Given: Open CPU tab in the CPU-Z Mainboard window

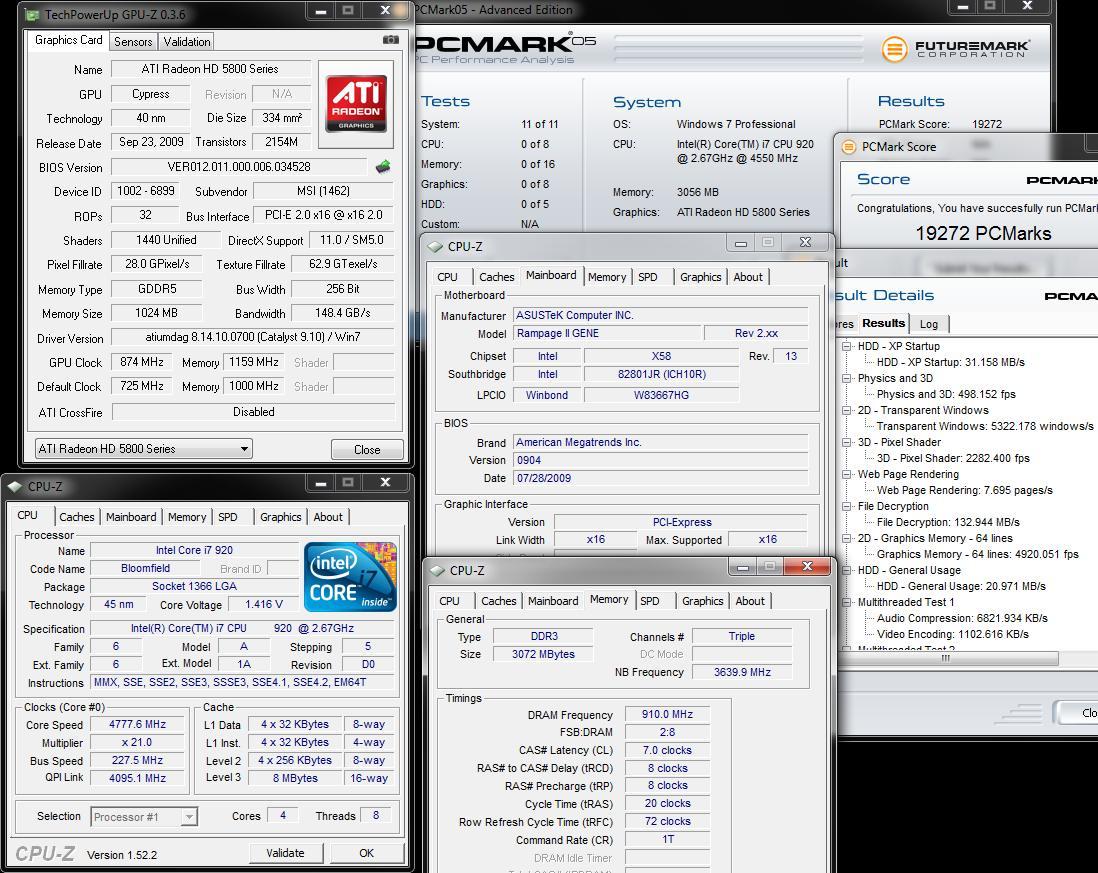Looking at the screenshot, I should [447, 277].
